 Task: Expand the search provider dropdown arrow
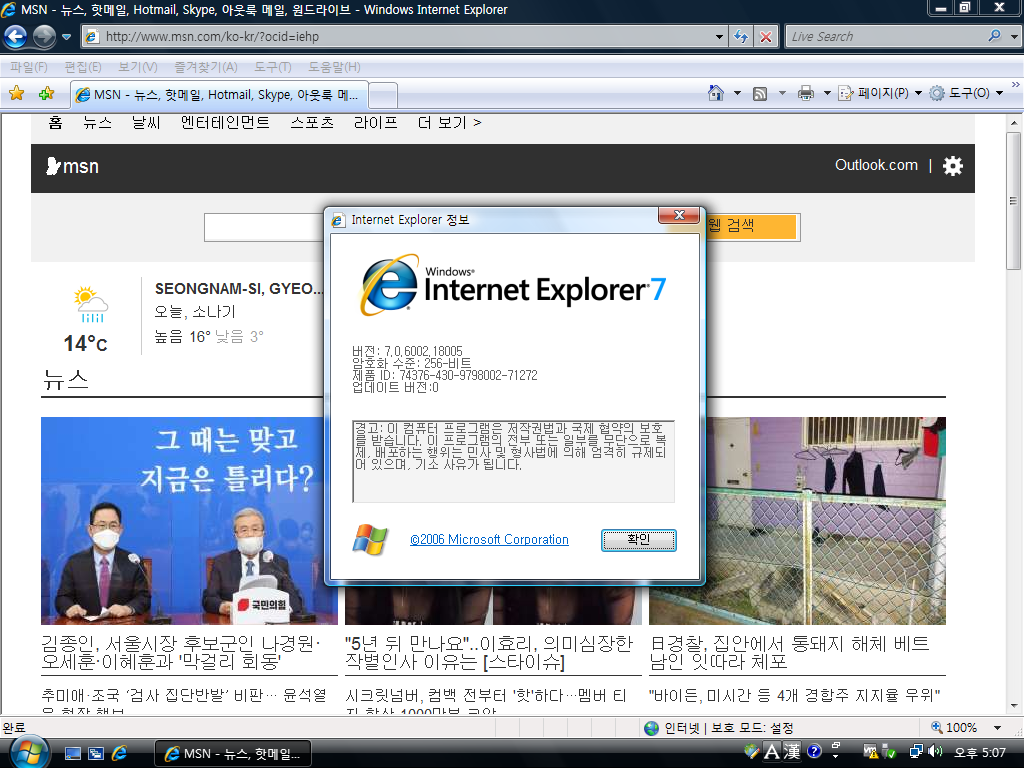(x=1014, y=37)
